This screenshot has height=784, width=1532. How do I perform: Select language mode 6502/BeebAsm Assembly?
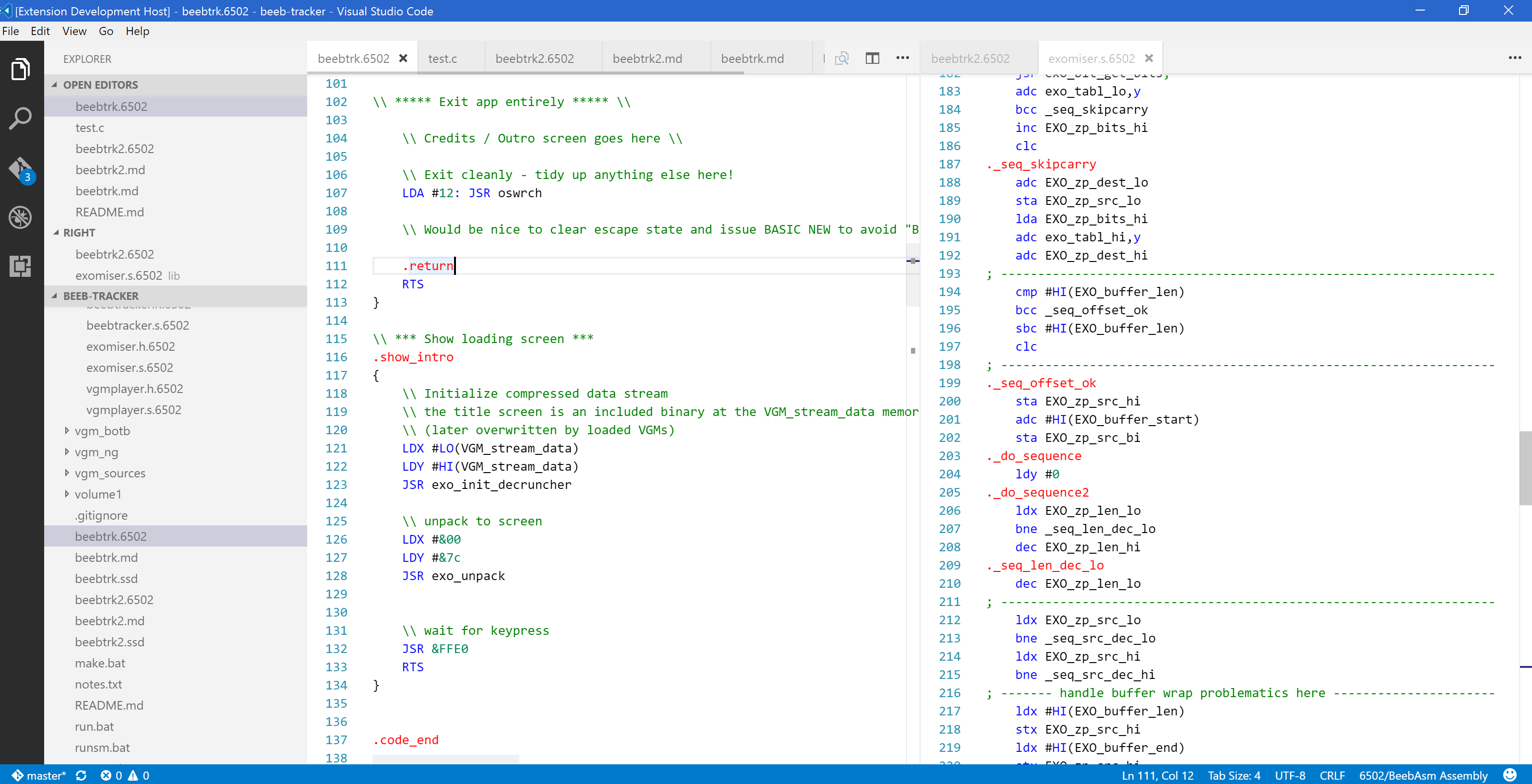(1423, 775)
